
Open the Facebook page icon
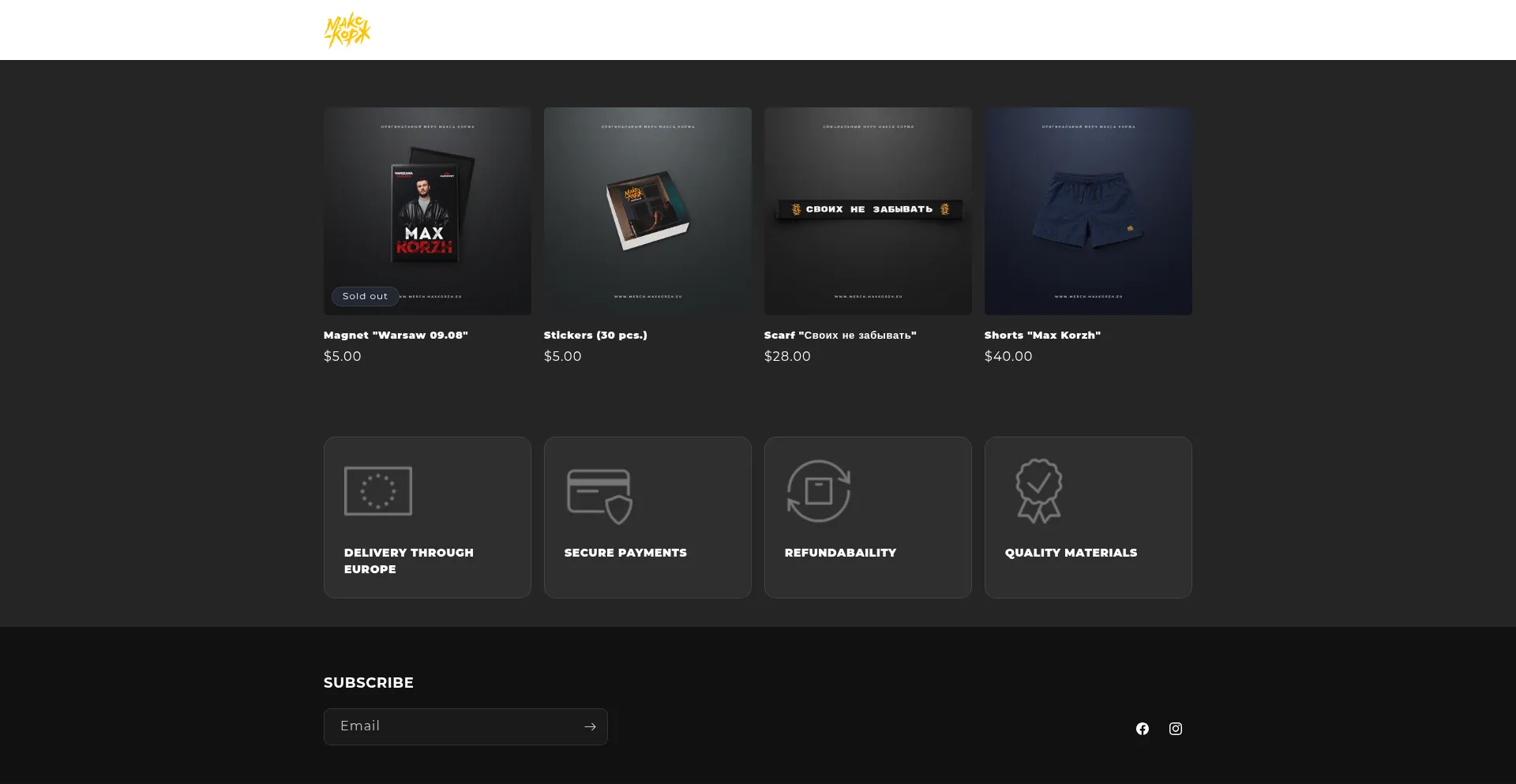tap(1143, 729)
